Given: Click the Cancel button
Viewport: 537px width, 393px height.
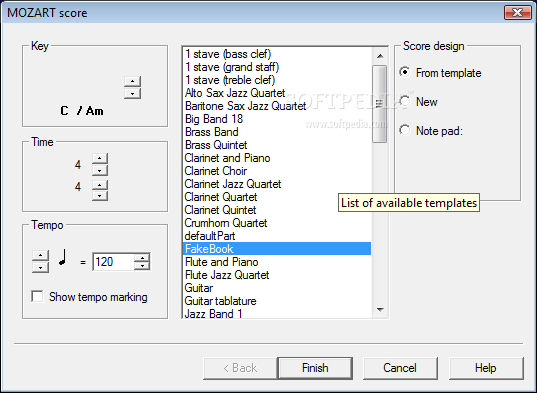Looking at the screenshot, I should click(x=400, y=368).
